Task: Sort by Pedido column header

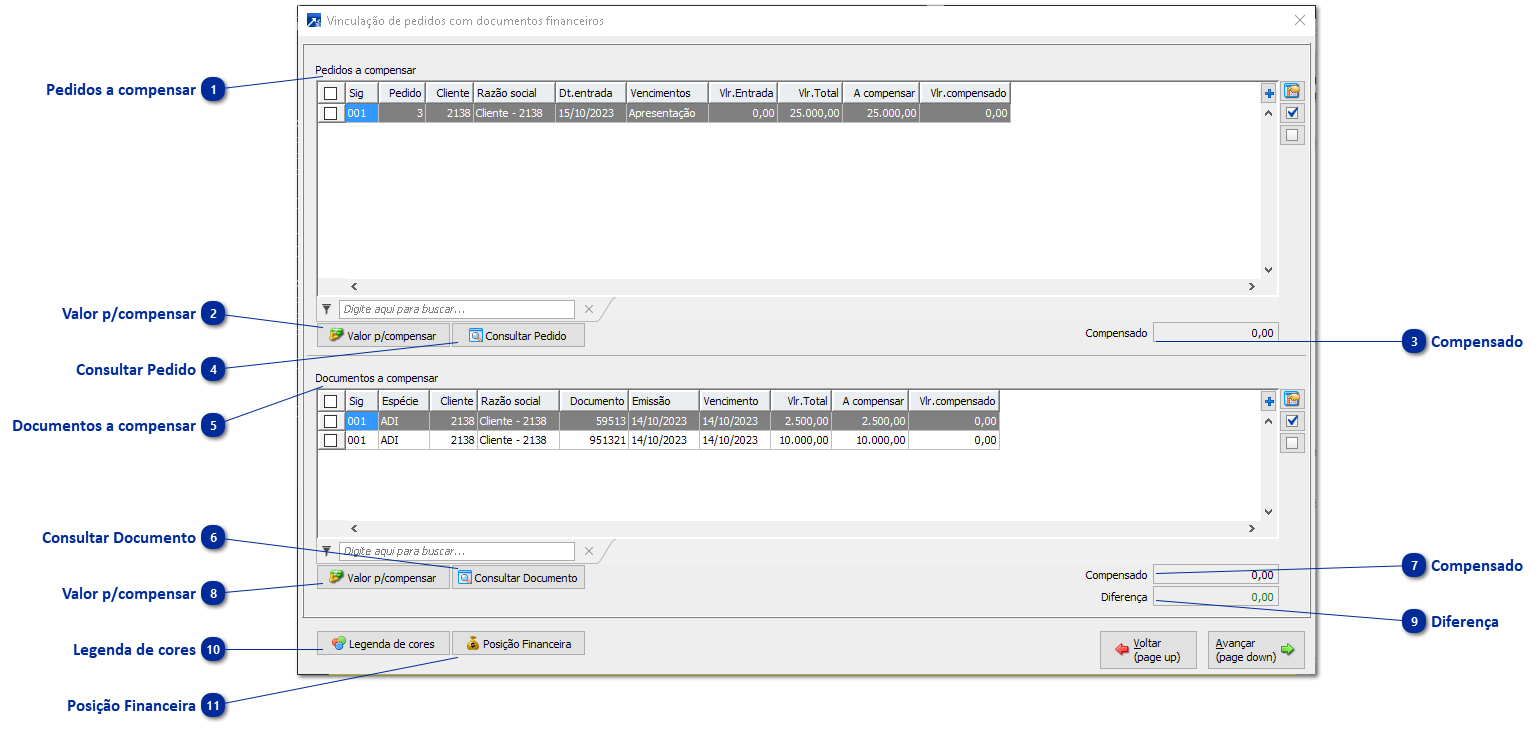Action: (403, 93)
